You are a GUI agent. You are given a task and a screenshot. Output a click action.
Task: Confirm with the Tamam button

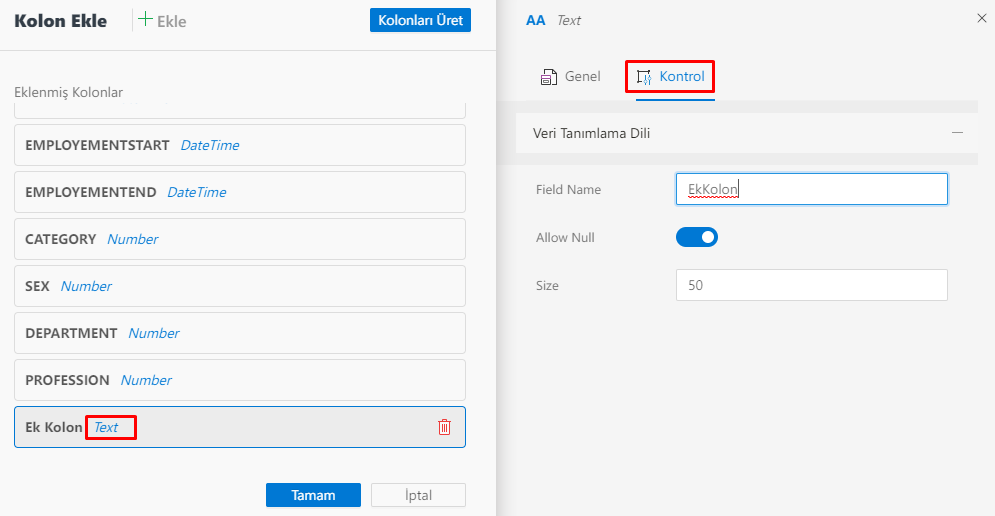point(313,495)
